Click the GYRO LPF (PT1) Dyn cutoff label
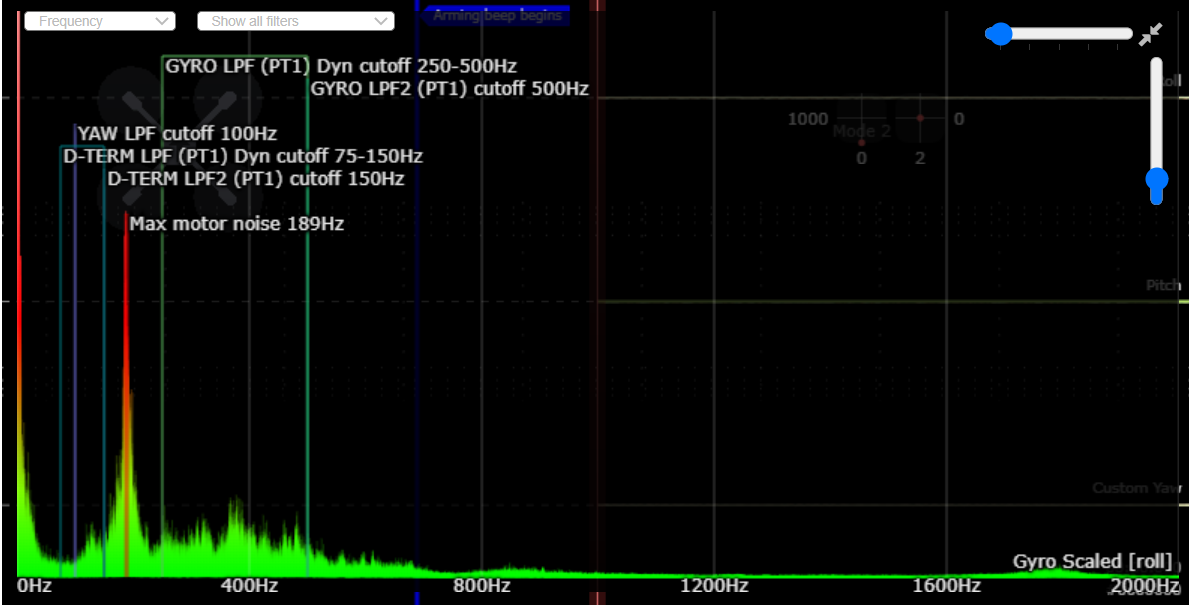 tap(340, 67)
